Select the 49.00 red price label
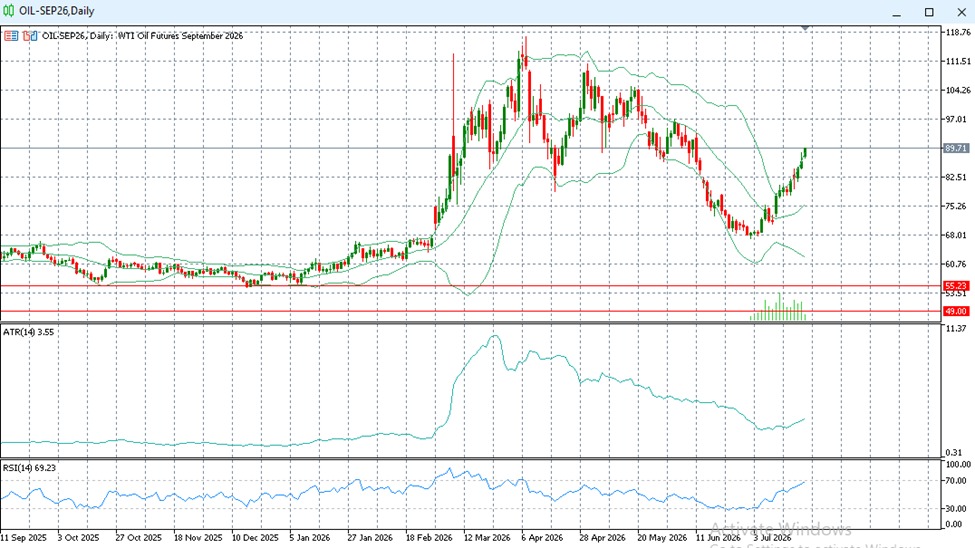Screen dimensions: 975x548 tap(956, 311)
